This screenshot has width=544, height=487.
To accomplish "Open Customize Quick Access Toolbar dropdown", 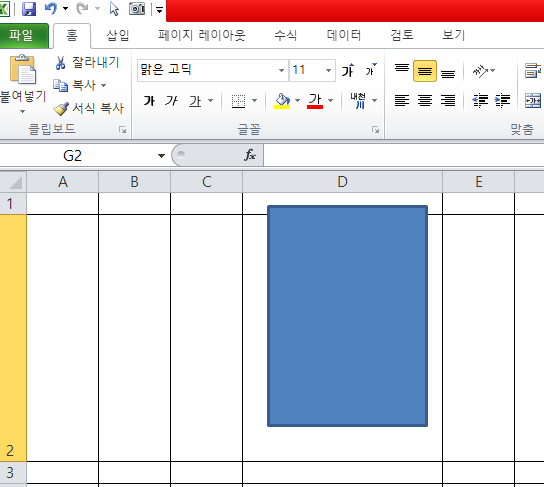I will click(x=159, y=9).
